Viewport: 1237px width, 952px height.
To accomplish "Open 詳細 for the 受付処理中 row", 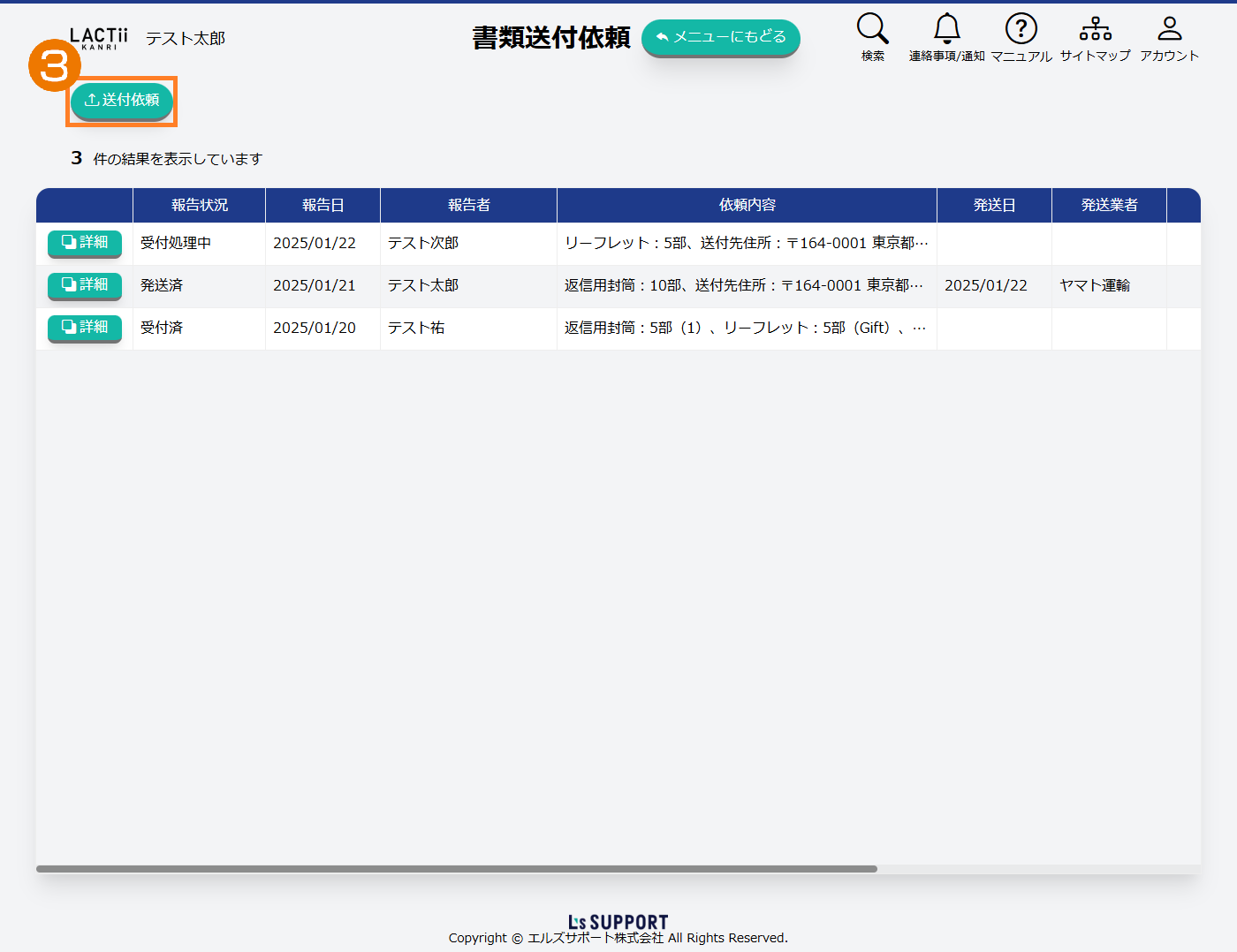I will pos(85,243).
